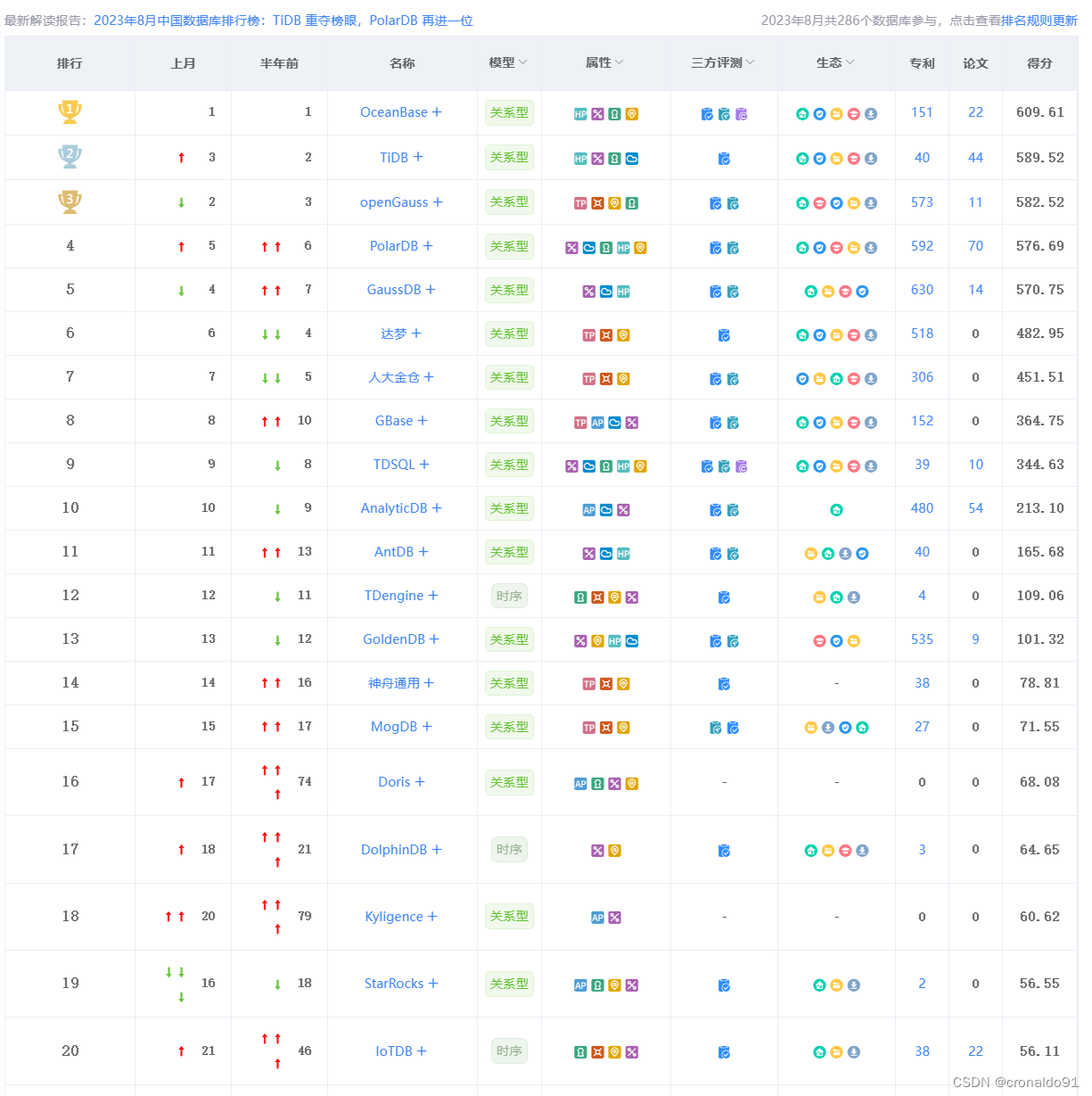The height and width of the screenshot is (1096, 1092).
Task: Click the AP attribute icon in AnalyticDB row
Action: (x=589, y=510)
